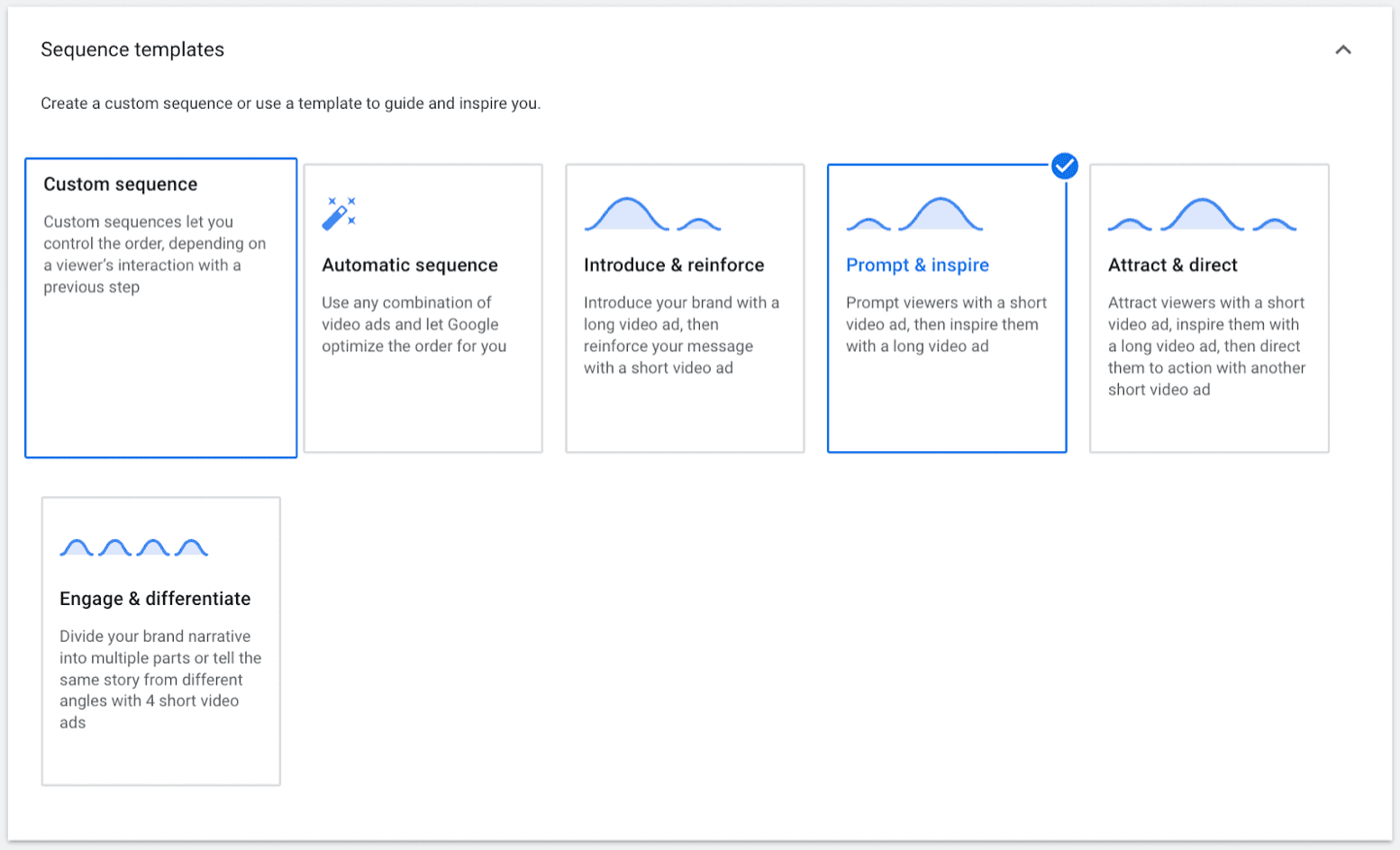Expand the Sequence templates panel header

[1343, 50]
